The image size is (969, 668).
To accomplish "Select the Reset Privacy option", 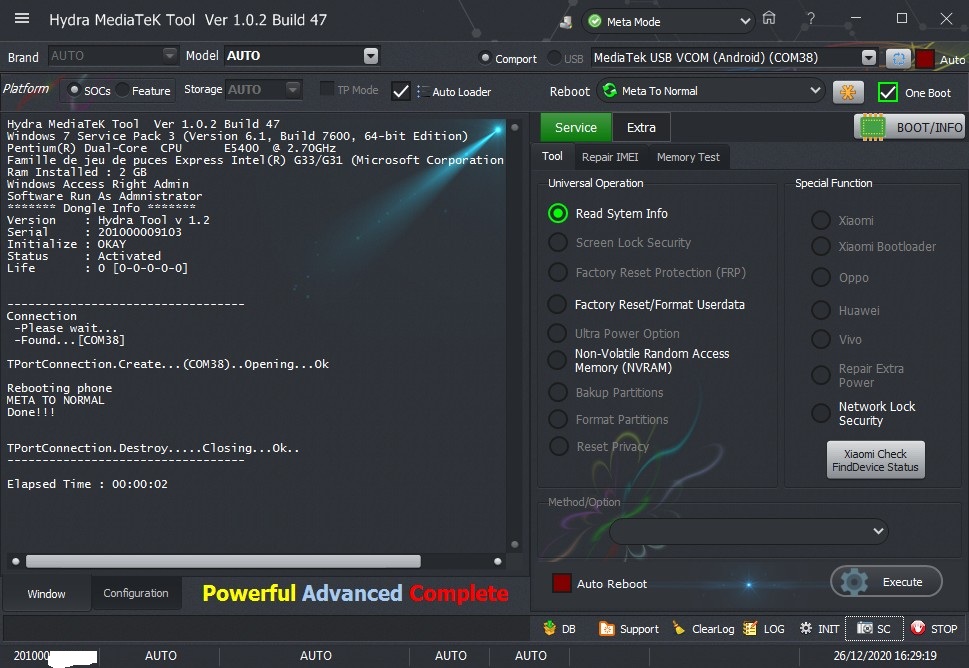I will 559,446.
